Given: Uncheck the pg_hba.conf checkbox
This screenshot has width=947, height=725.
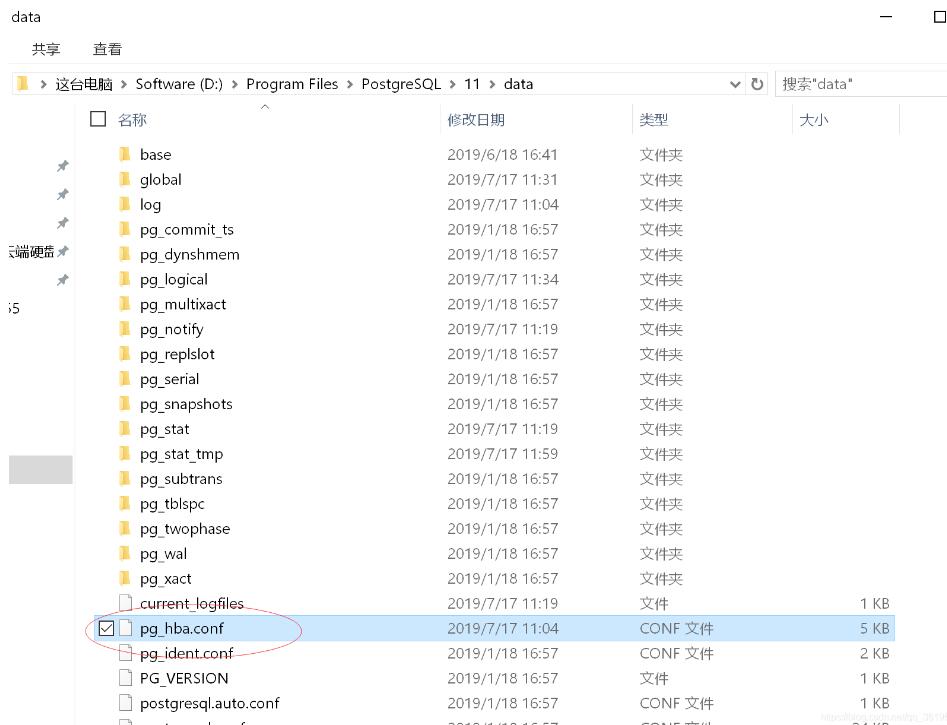Looking at the screenshot, I should (106, 628).
